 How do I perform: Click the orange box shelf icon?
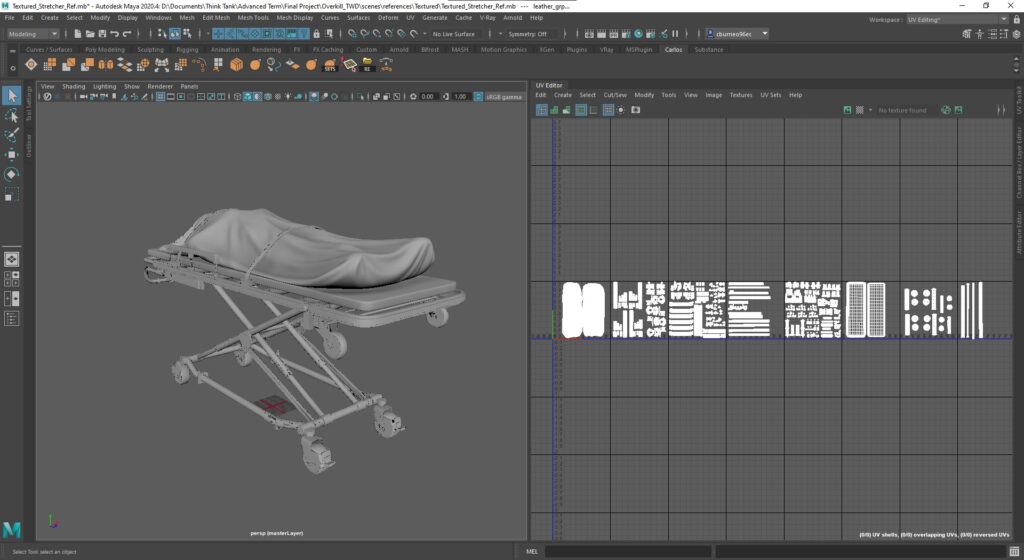click(236, 65)
